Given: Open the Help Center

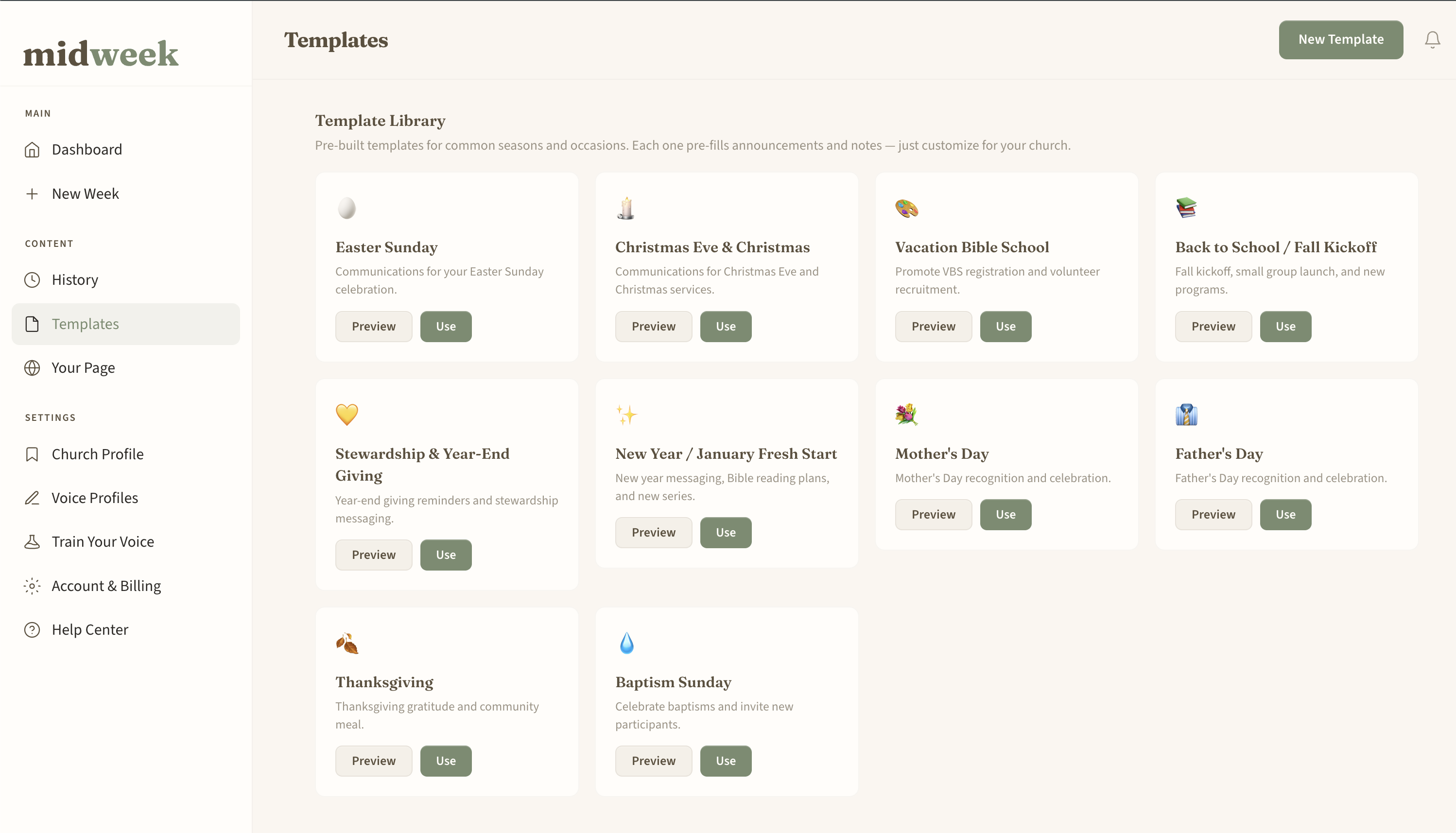Looking at the screenshot, I should coord(126,630).
